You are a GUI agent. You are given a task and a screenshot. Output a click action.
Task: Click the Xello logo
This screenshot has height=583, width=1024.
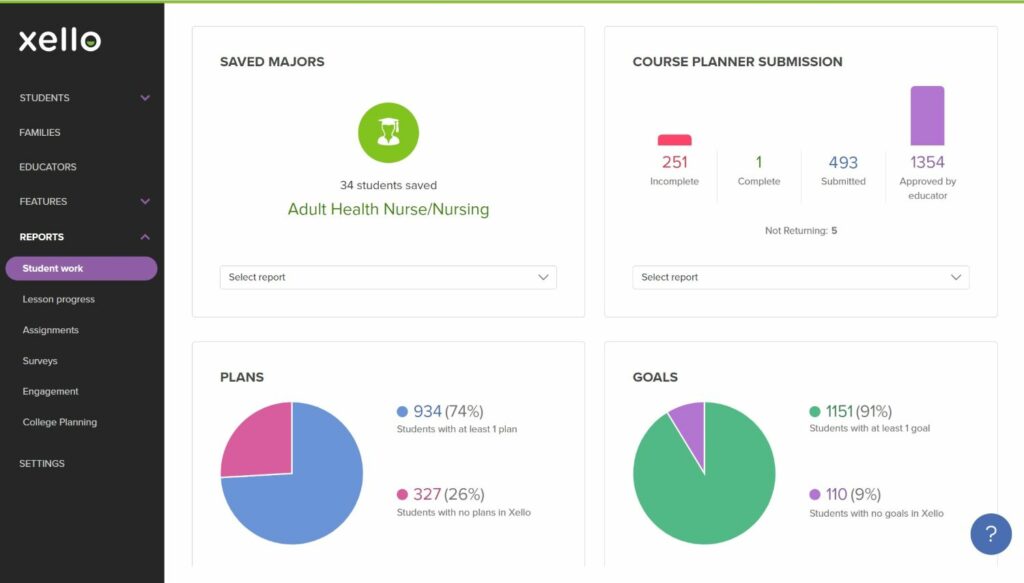coord(59,40)
